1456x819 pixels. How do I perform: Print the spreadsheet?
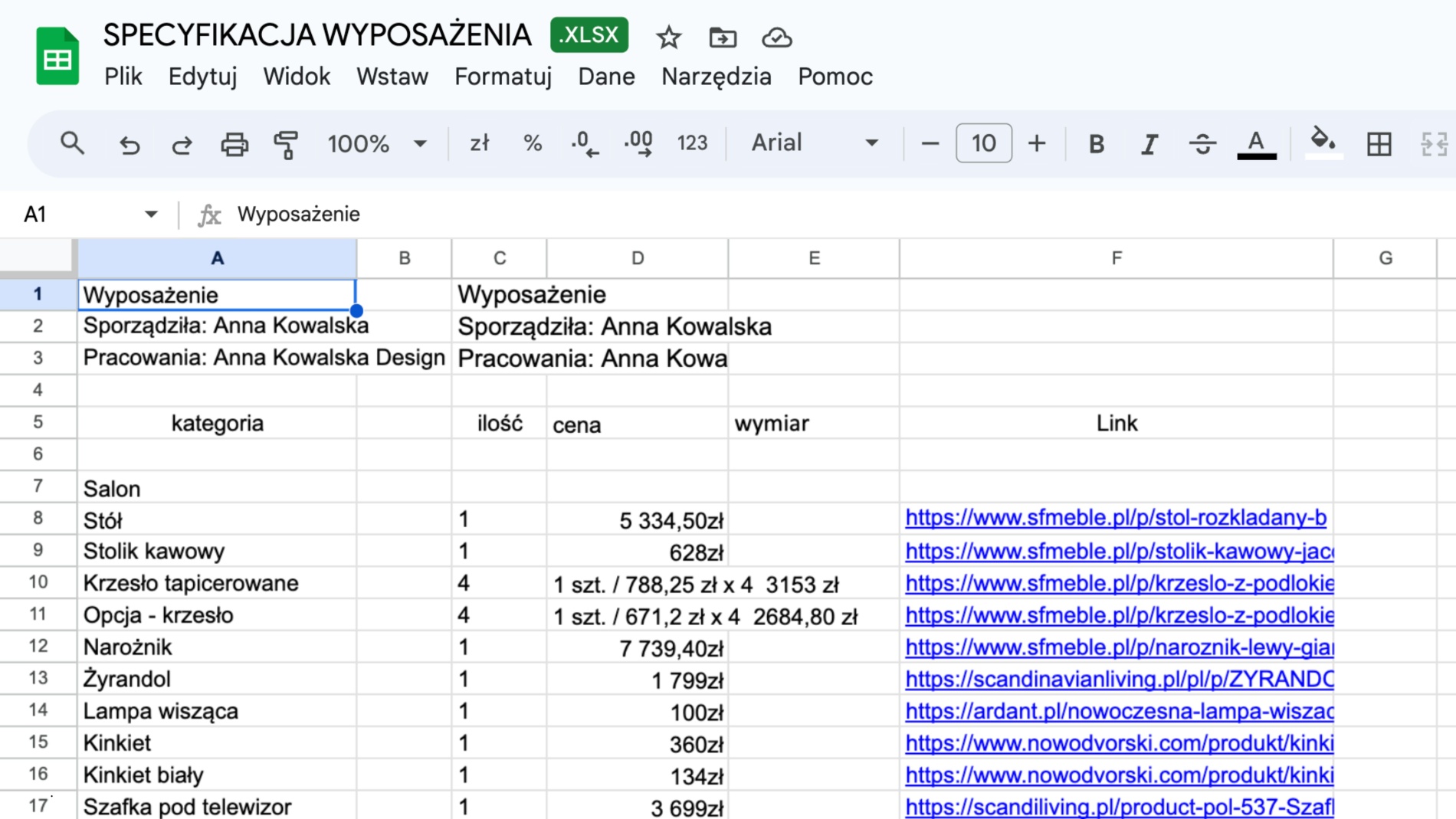click(x=234, y=144)
